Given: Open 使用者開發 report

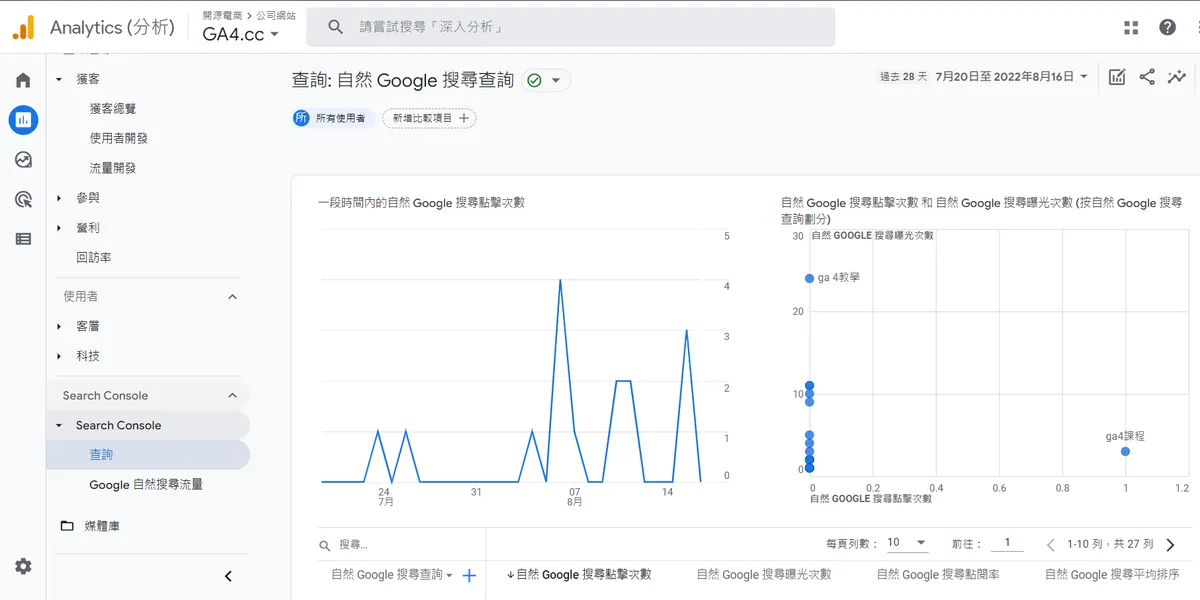Looking at the screenshot, I should (x=119, y=138).
